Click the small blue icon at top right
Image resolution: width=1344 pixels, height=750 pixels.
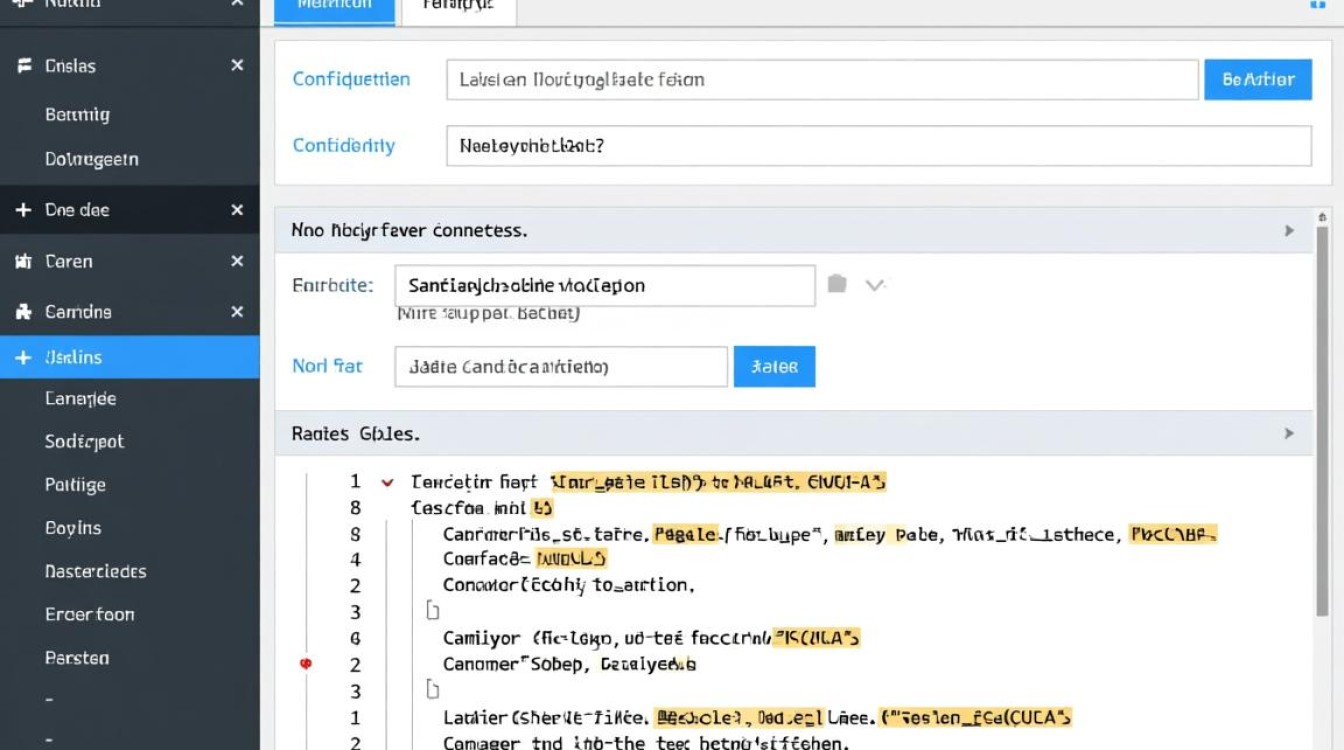1317,5
